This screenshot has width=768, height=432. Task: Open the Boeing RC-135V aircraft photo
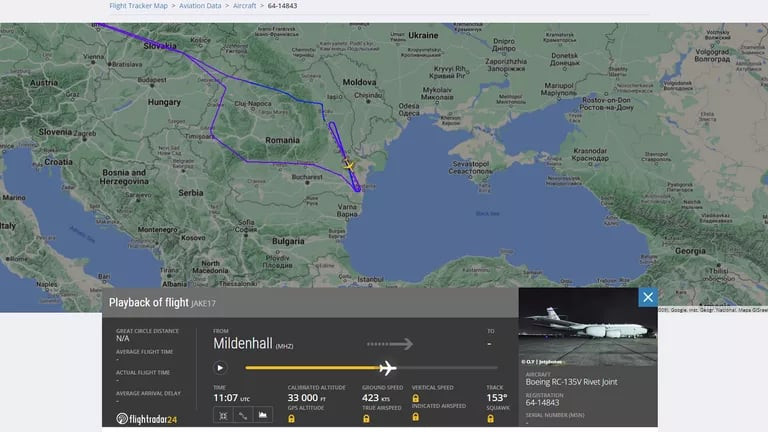[588, 329]
